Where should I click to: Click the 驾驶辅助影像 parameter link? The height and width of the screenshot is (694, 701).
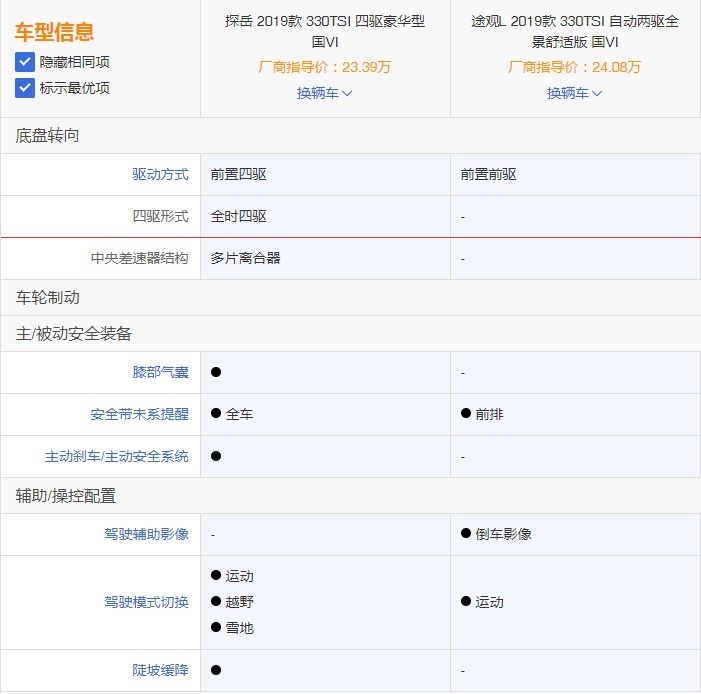click(147, 534)
